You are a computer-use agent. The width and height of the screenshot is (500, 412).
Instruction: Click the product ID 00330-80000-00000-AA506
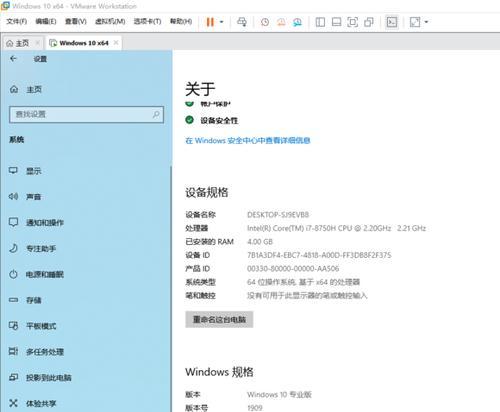[293, 268]
